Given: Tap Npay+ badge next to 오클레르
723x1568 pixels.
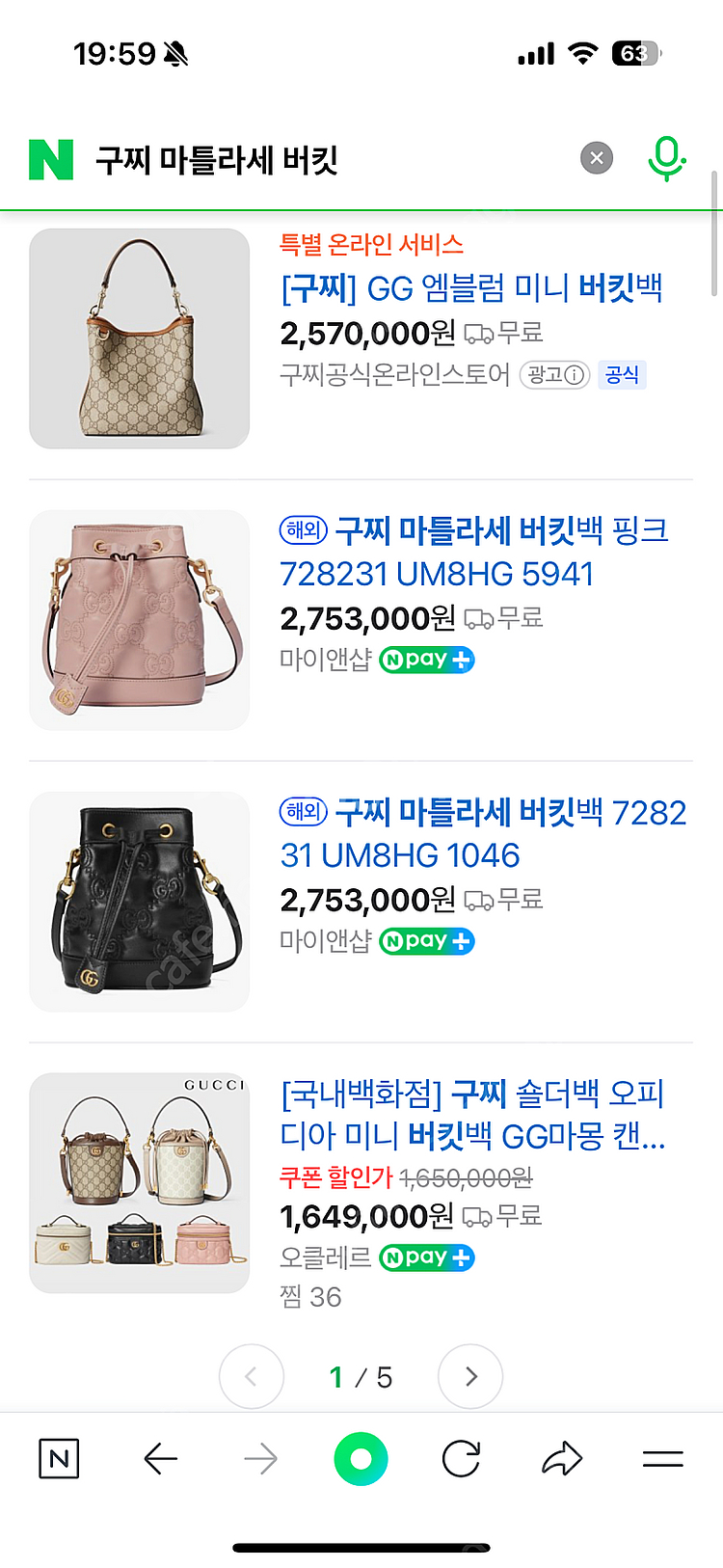Looking at the screenshot, I should point(427,1257).
